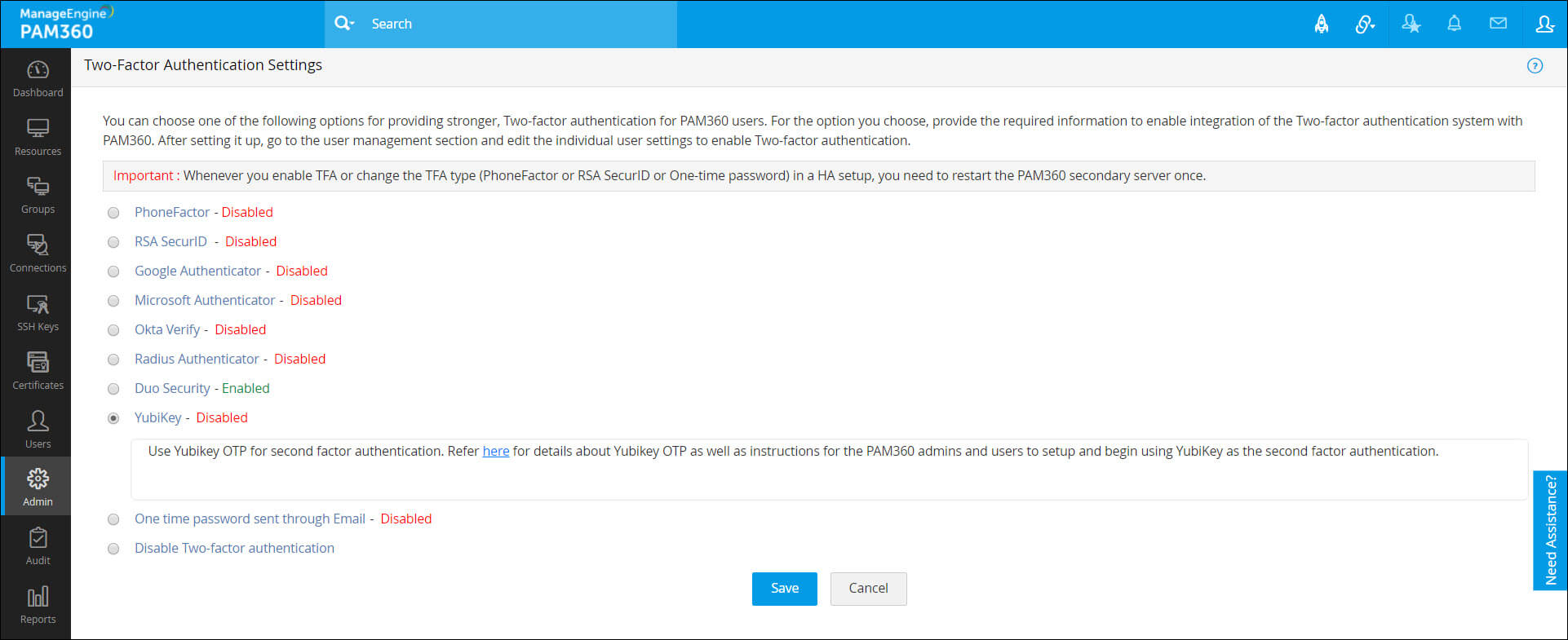Navigate to Resources in sidebar menu
The height and width of the screenshot is (640, 1568).
coord(38,137)
